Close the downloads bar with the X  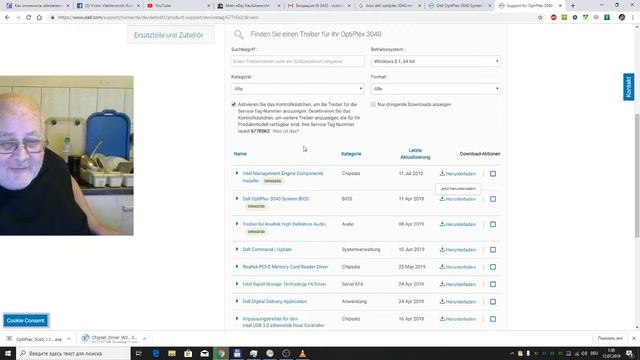[x=634, y=338]
